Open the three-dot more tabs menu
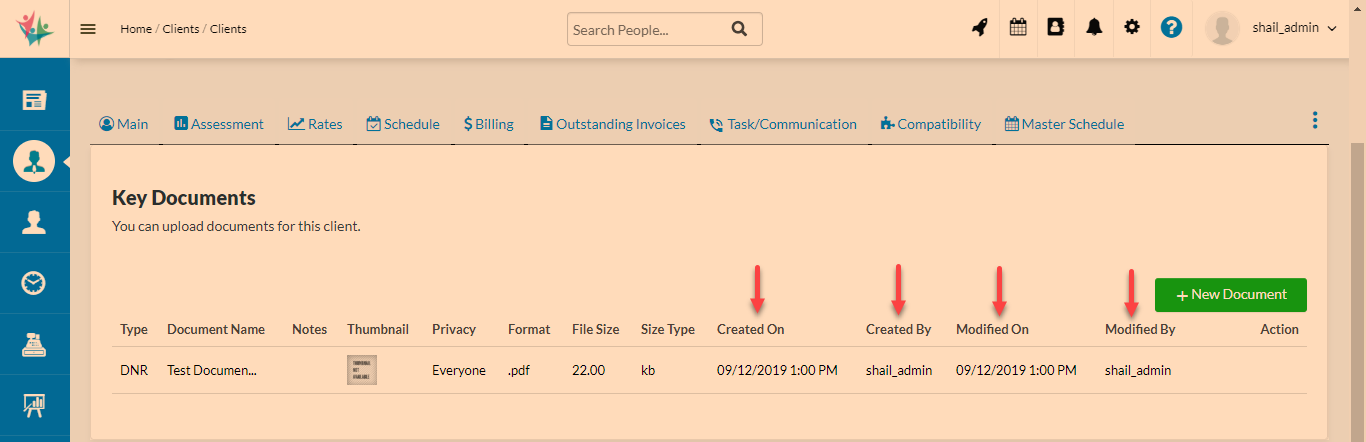Screen dimensions: 1366x442 point(1314,121)
